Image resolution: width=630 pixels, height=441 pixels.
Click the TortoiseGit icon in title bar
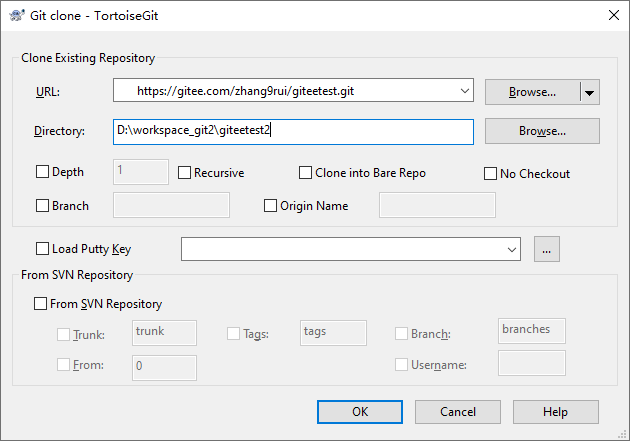click(16, 16)
